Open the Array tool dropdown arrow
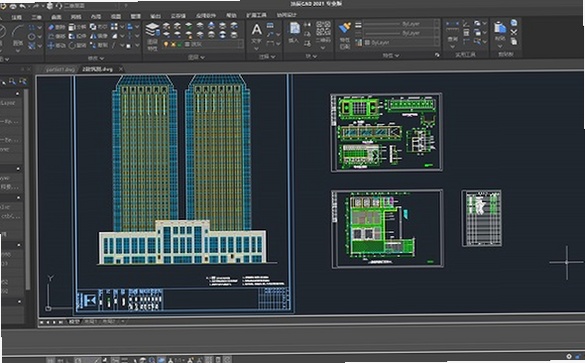This screenshot has width=585, height=363. click(x=122, y=27)
